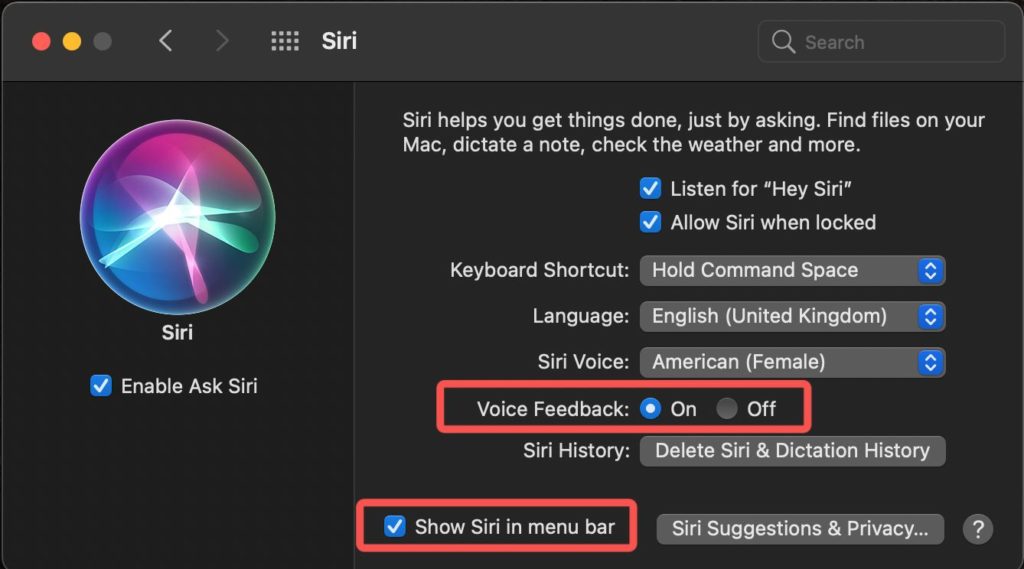Screen dimensions: 1024x569
Task: Click the Search input field
Action: click(881, 42)
